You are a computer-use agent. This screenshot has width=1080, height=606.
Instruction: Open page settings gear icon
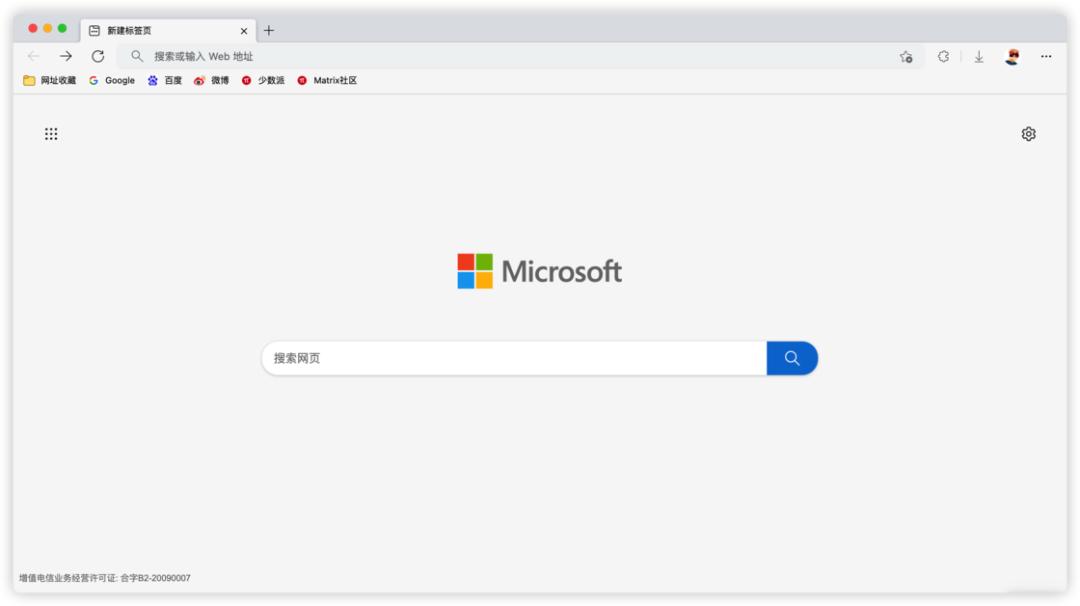pyautogui.click(x=1028, y=134)
